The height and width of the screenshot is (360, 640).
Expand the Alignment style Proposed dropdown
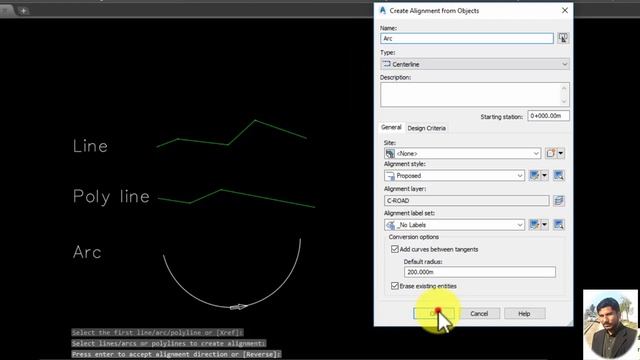coord(454,176)
